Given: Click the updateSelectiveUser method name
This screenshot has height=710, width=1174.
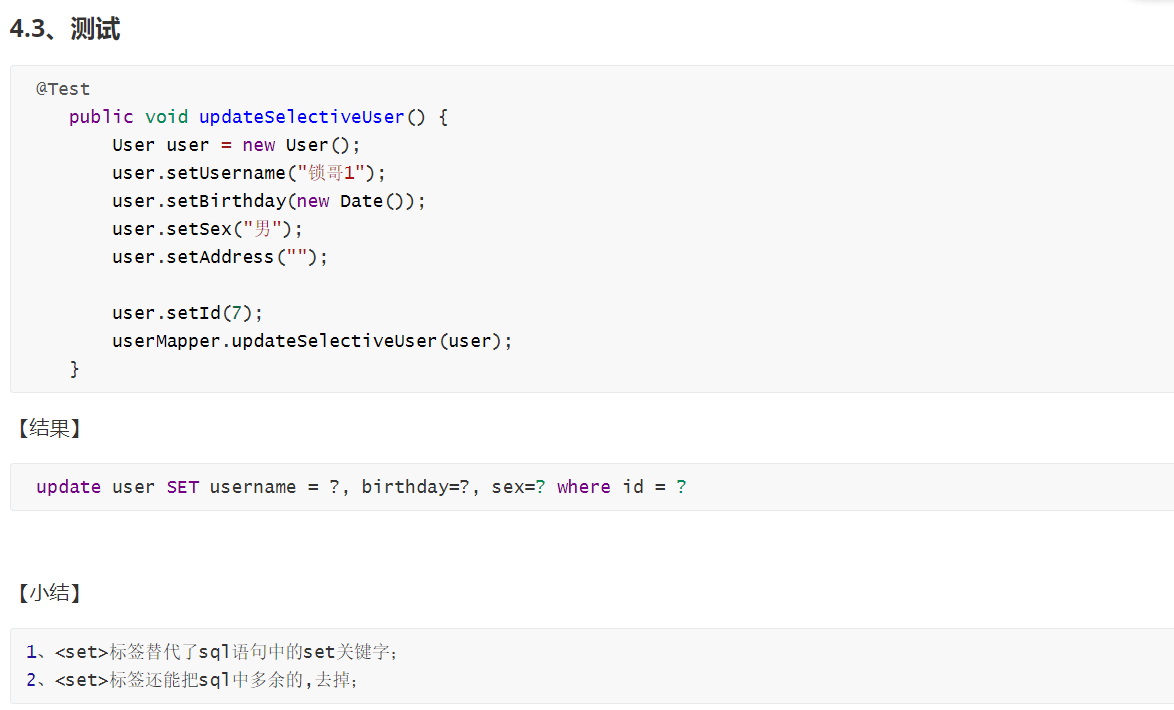Looking at the screenshot, I should click(301, 117).
